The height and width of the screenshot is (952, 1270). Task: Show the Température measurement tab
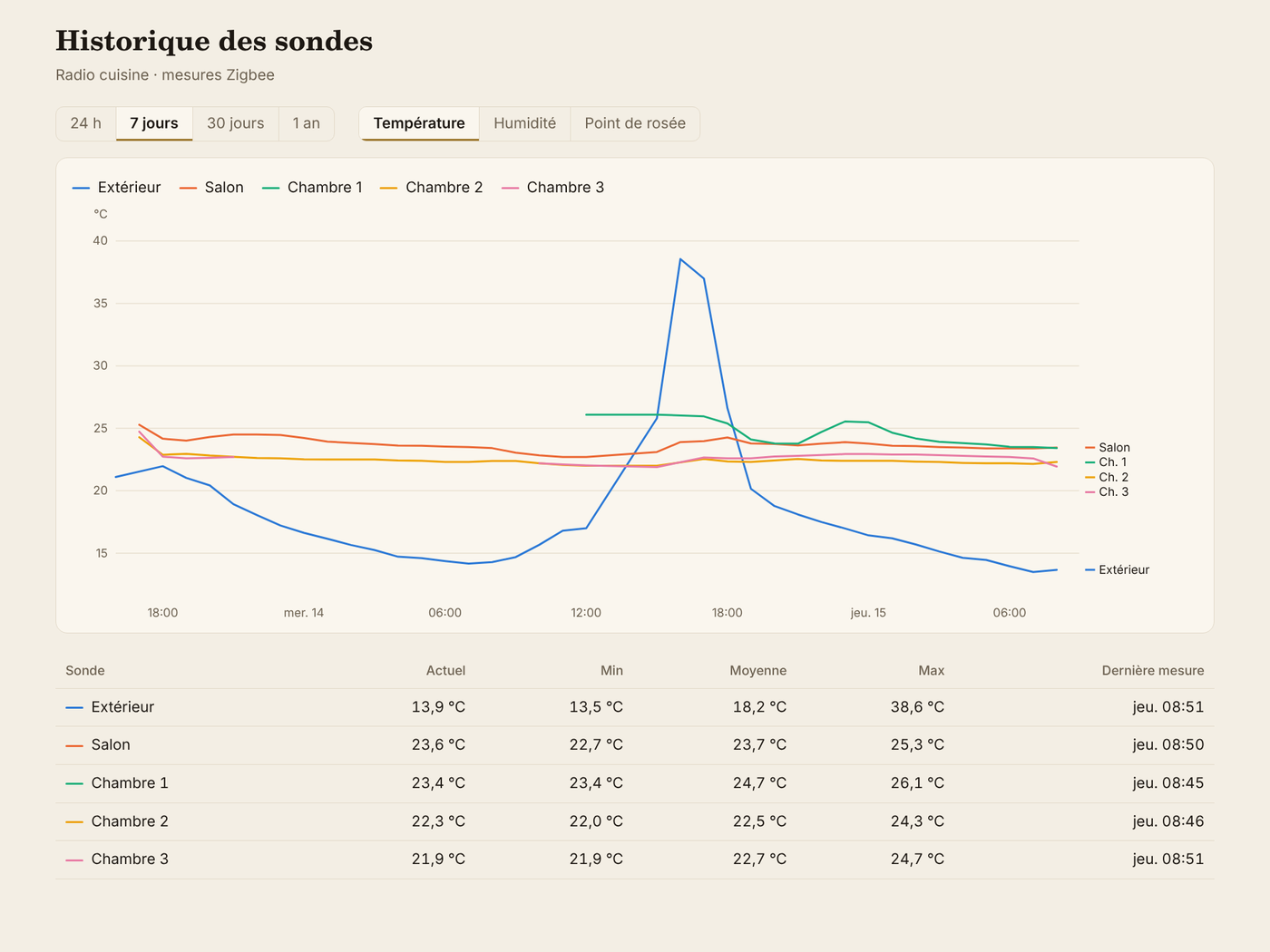click(419, 123)
